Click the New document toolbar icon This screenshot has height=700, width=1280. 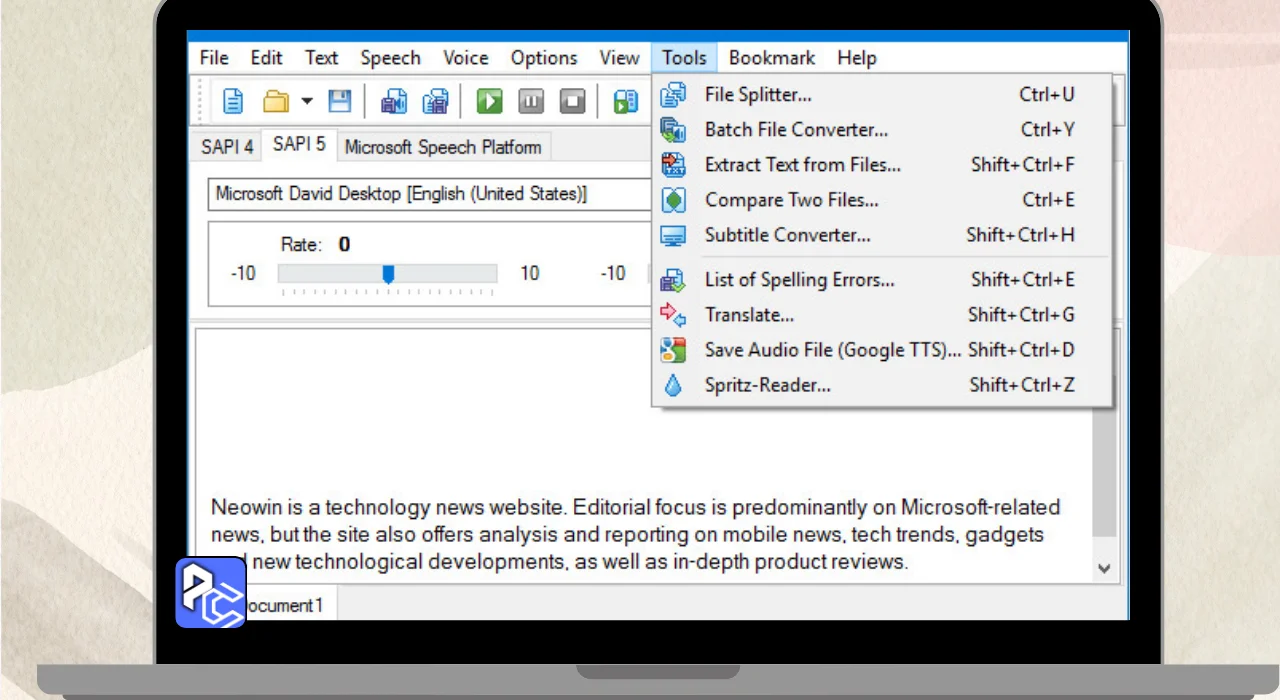pos(233,101)
